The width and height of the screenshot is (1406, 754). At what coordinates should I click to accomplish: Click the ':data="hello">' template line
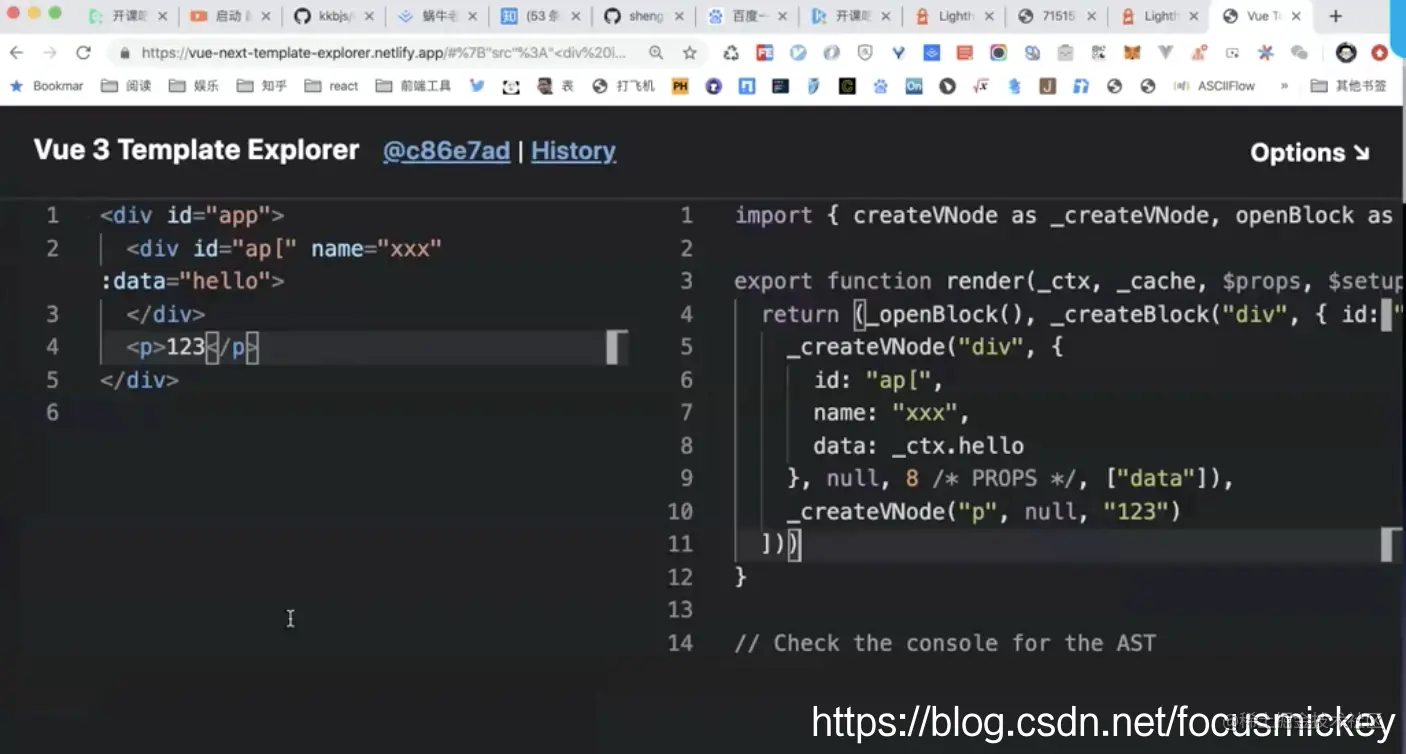[192, 281]
